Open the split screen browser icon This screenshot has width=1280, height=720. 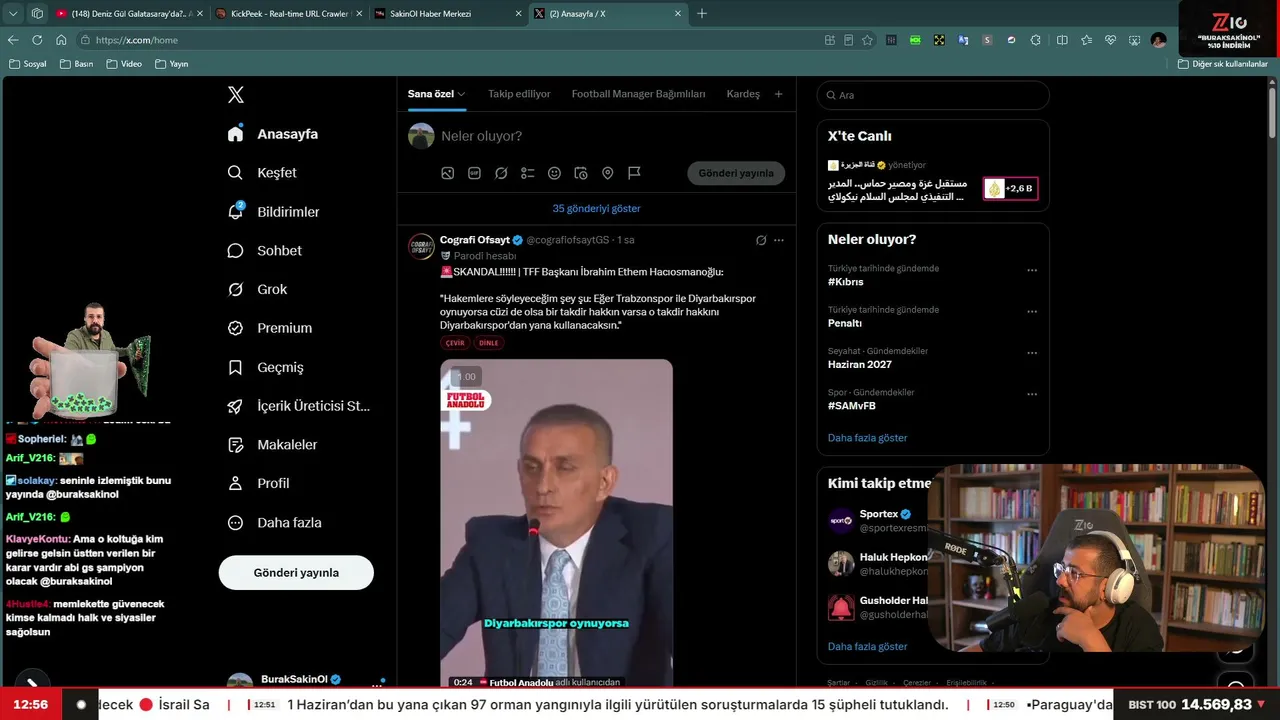tap(1062, 40)
